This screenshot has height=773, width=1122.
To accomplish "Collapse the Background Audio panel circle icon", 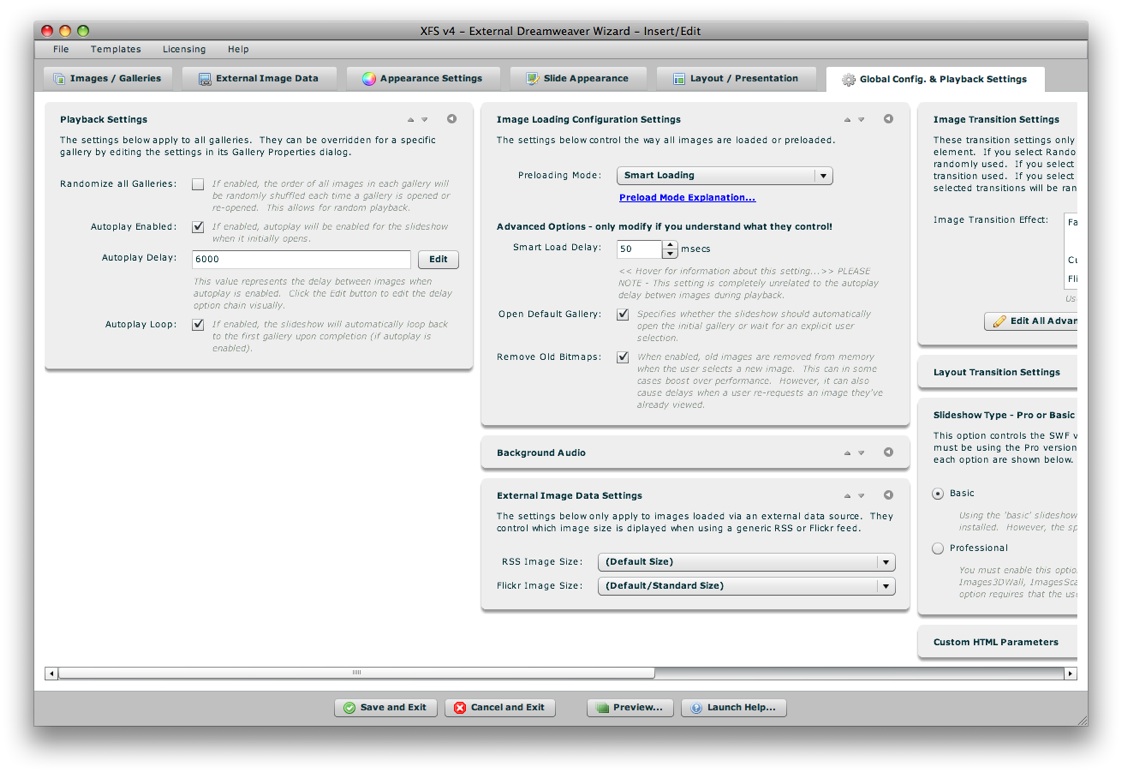I will (x=888, y=452).
